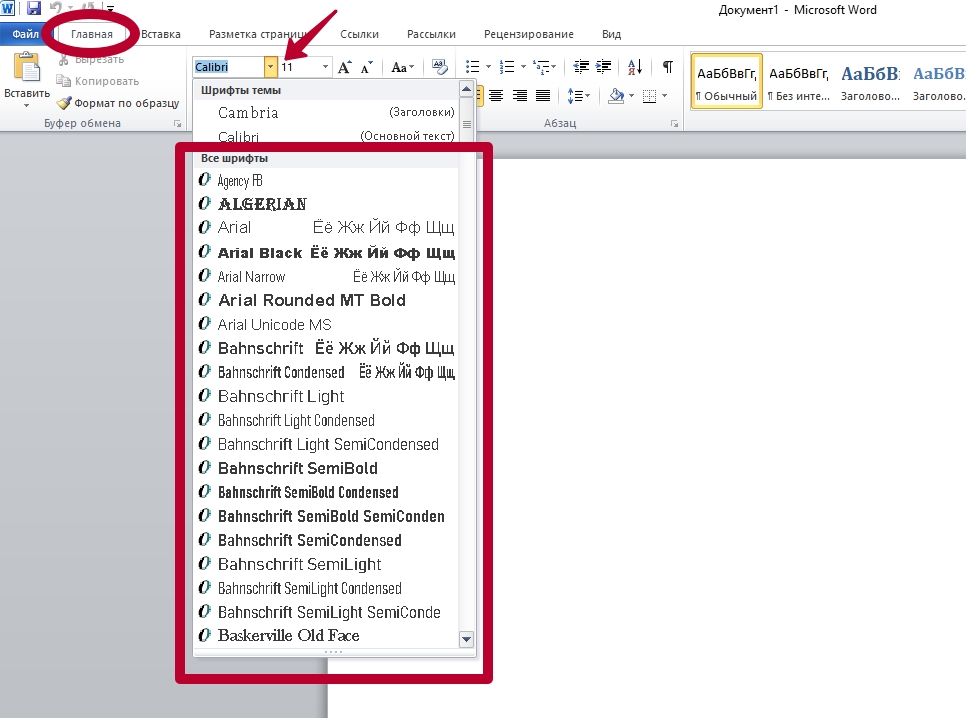Open the Абзац dialog launcher
This screenshot has width=966, height=718.
pyautogui.click(x=676, y=122)
